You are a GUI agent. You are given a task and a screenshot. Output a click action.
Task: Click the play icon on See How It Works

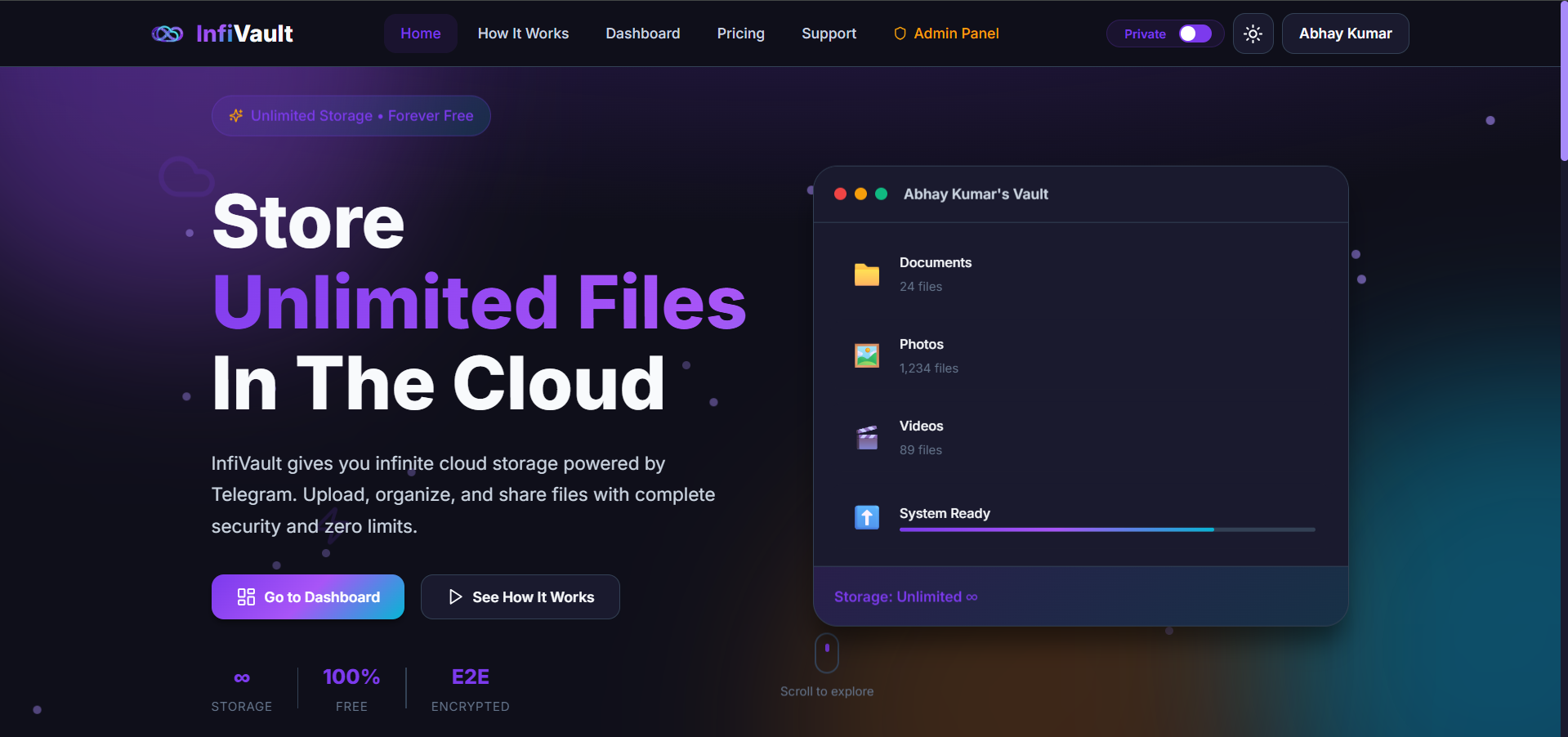point(455,597)
